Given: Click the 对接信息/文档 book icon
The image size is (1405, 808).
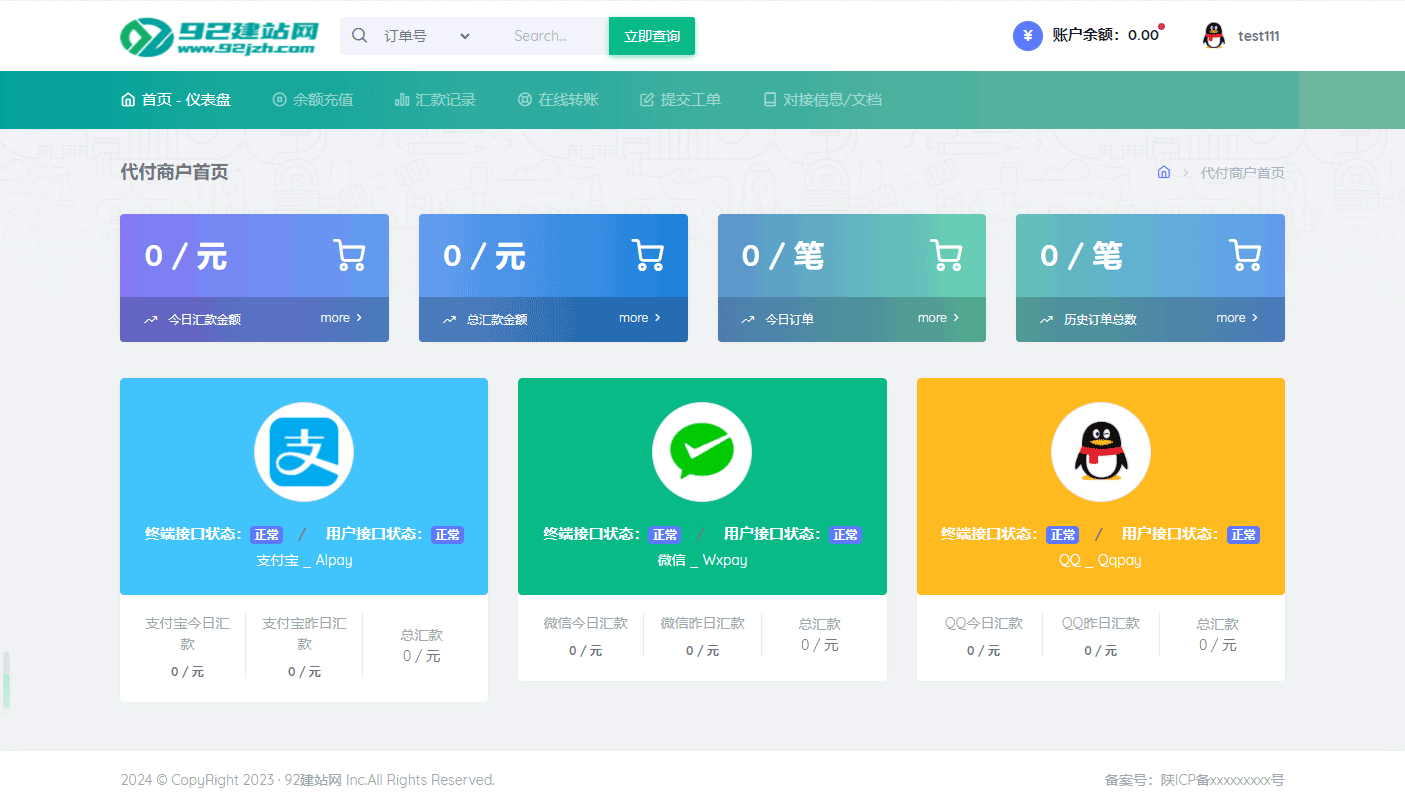Looking at the screenshot, I should tap(770, 100).
